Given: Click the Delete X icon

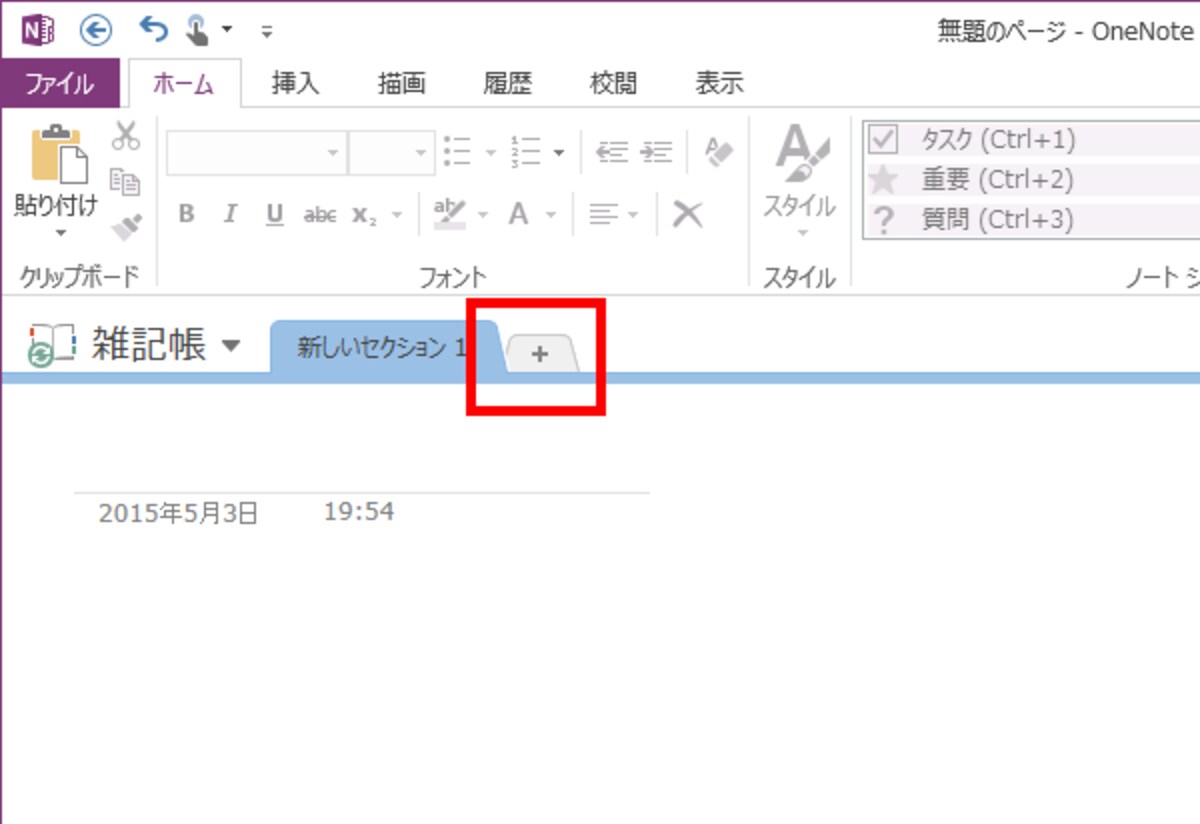Looking at the screenshot, I should (x=687, y=213).
